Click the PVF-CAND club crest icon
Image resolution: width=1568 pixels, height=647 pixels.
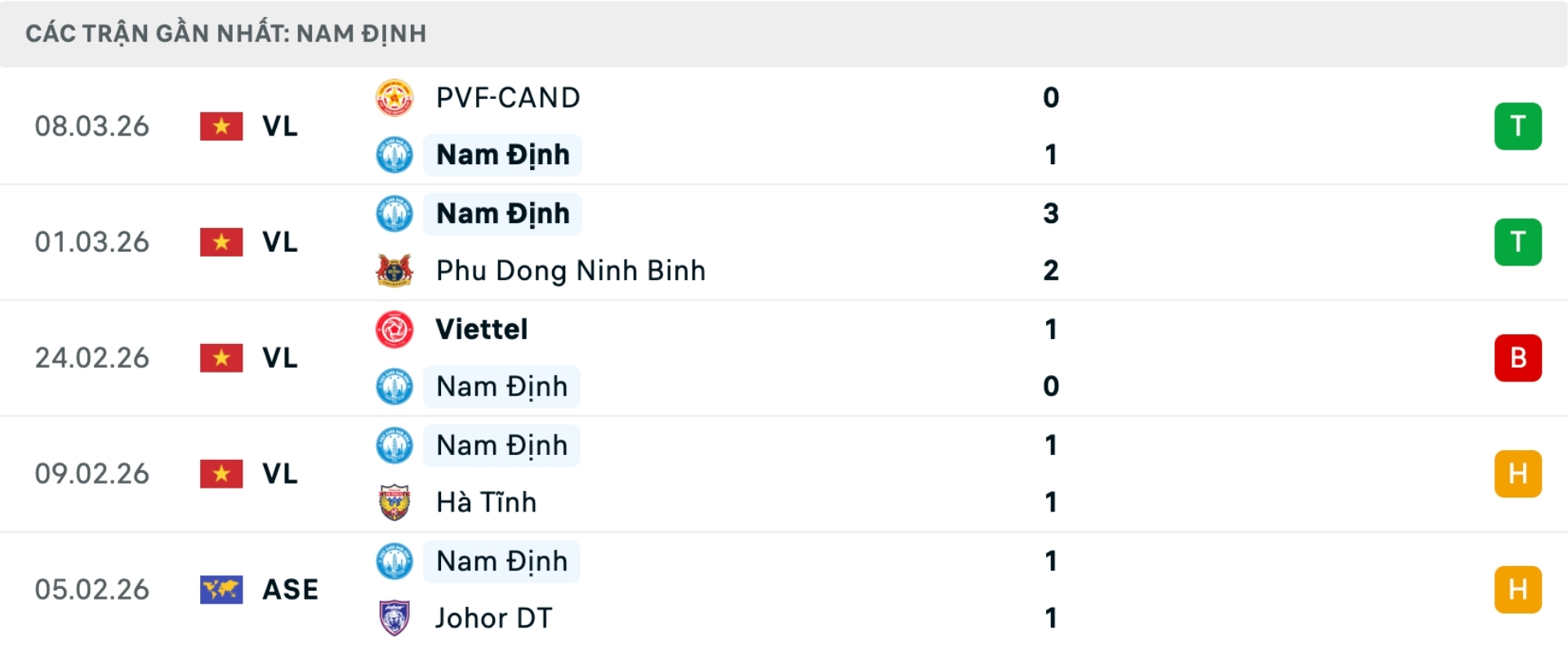tap(394, 98)
